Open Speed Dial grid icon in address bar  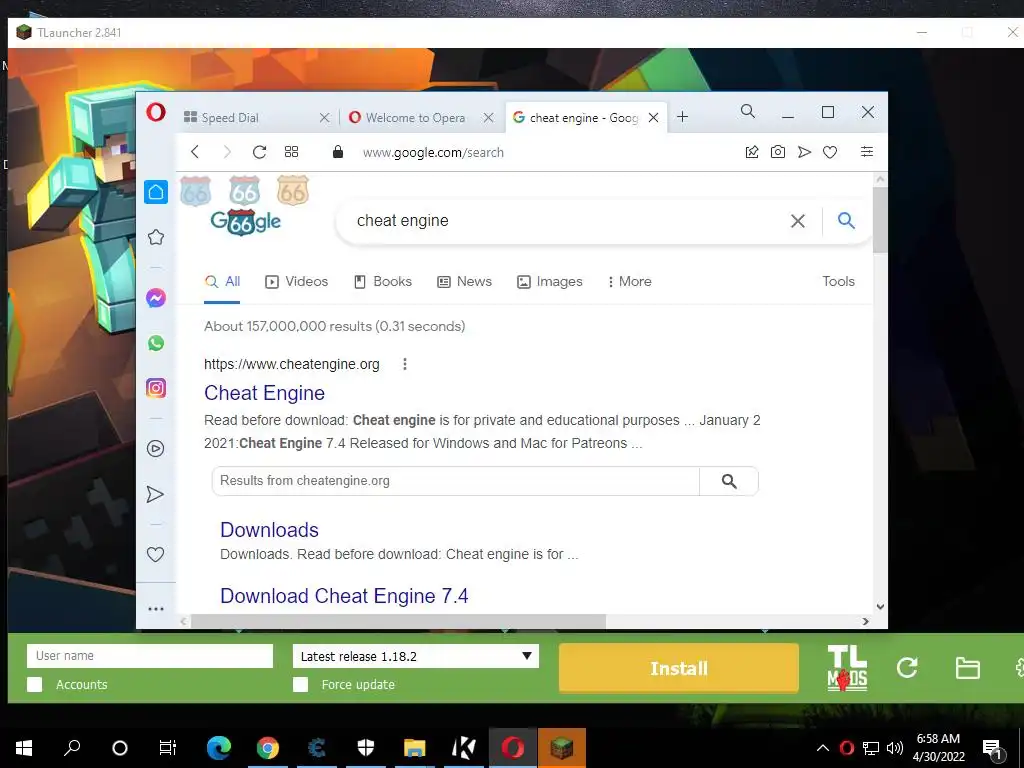291,152
